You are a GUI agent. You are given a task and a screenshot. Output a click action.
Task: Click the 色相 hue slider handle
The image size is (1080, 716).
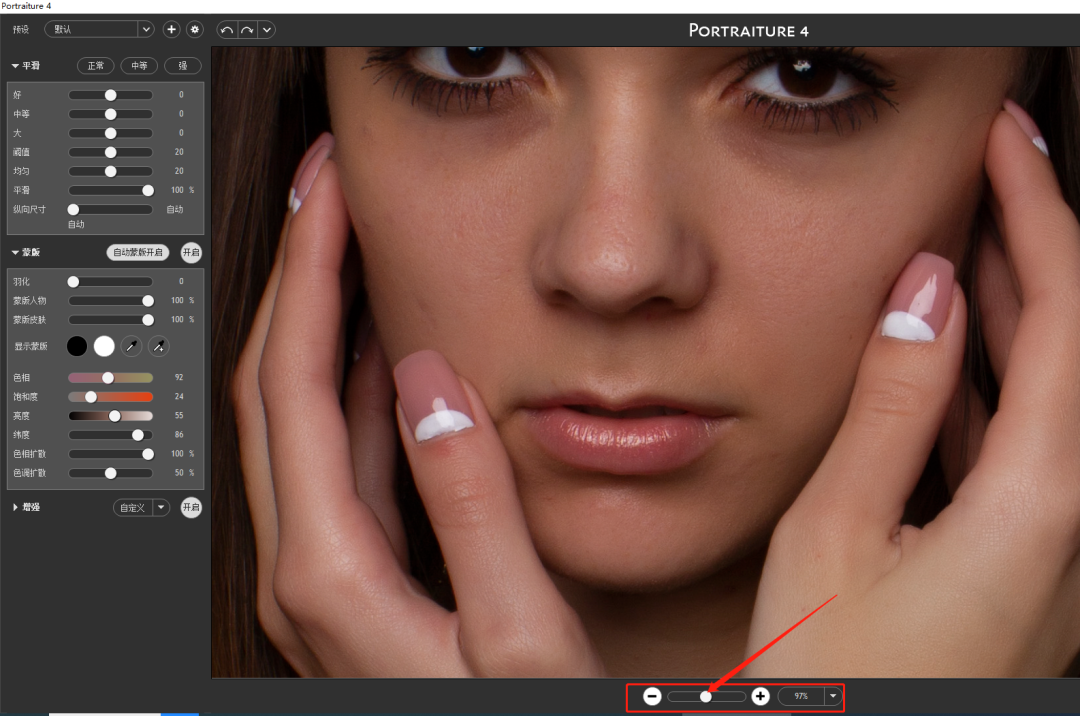click(x=107, y=378)
